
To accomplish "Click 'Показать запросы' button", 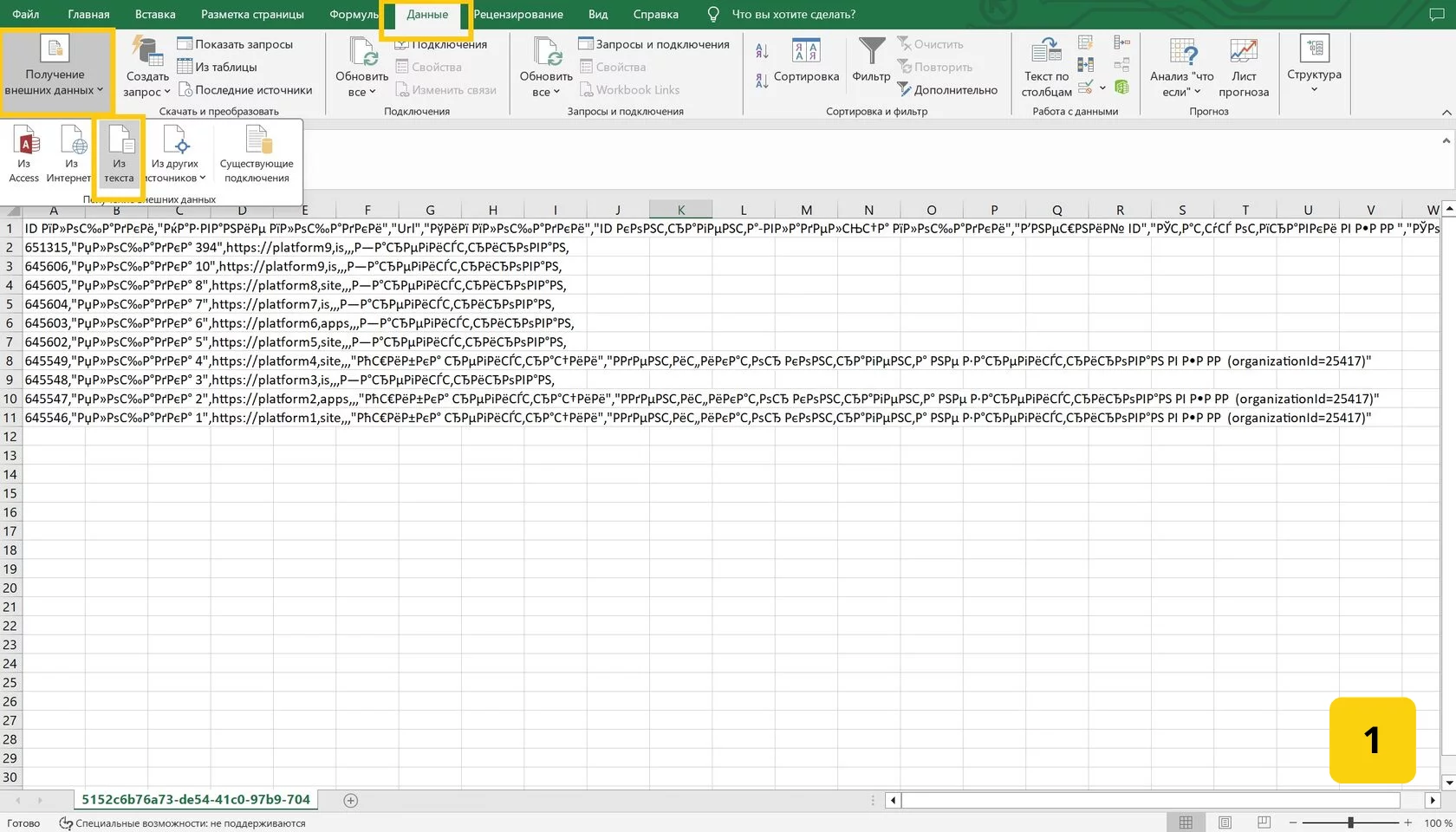I will (x=235, y=44).
